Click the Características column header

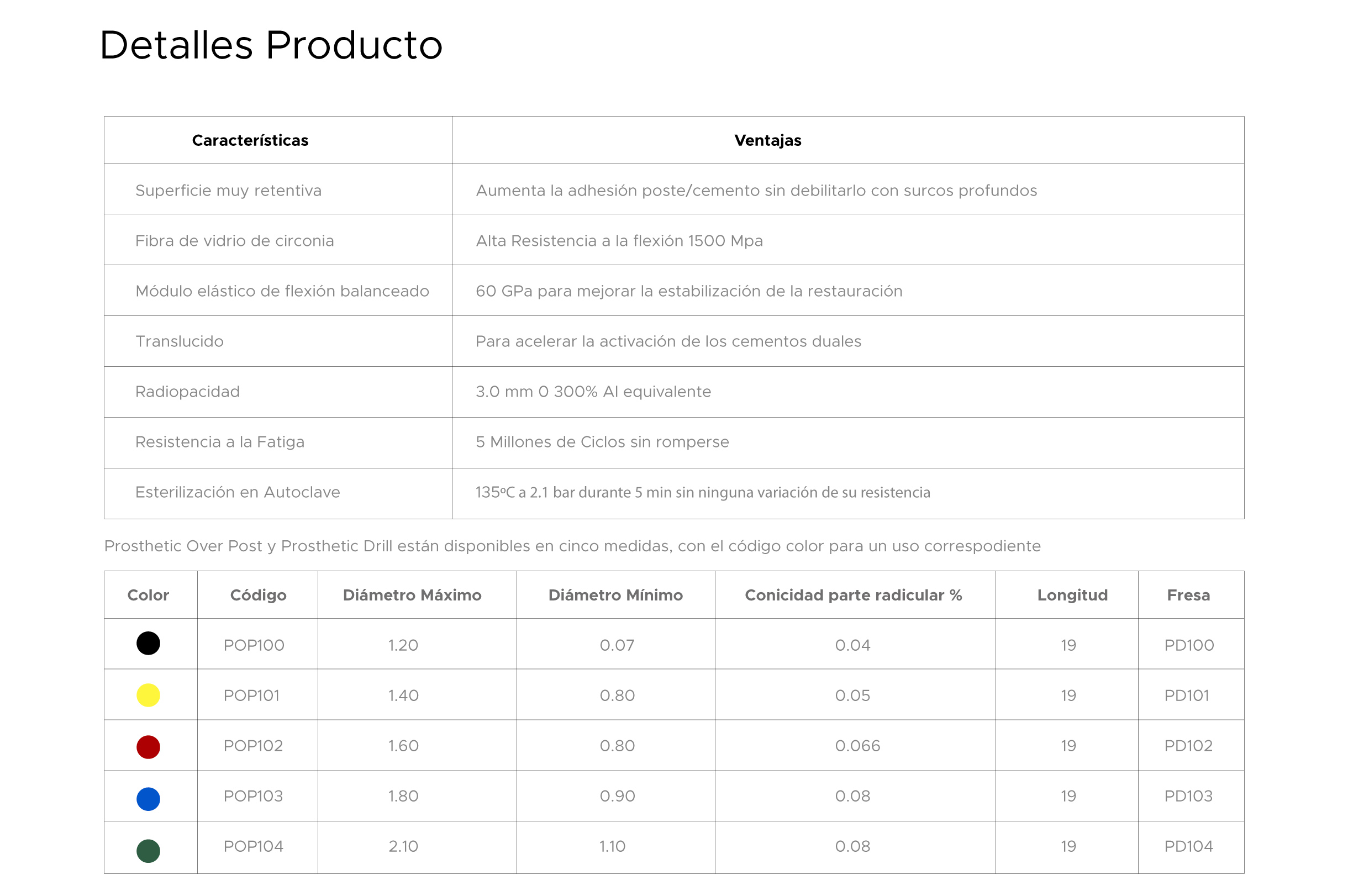(250, 140)
